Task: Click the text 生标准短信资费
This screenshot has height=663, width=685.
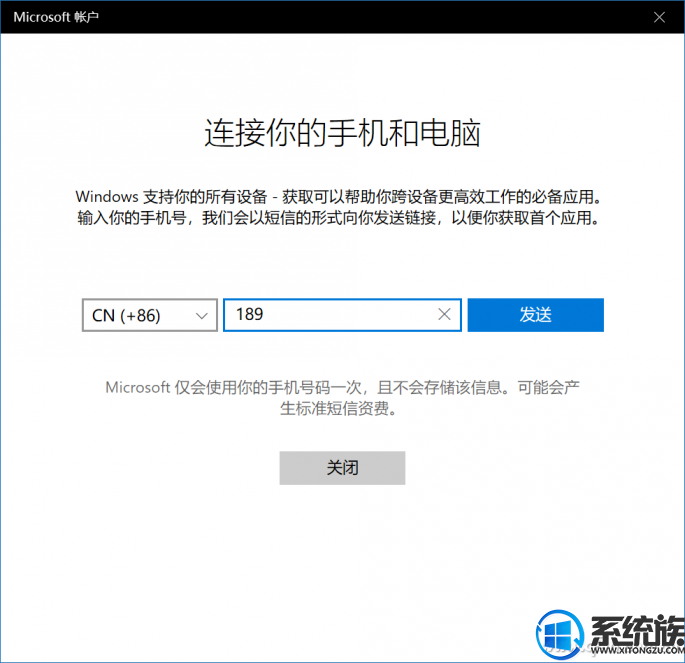Action: point(339,409)
